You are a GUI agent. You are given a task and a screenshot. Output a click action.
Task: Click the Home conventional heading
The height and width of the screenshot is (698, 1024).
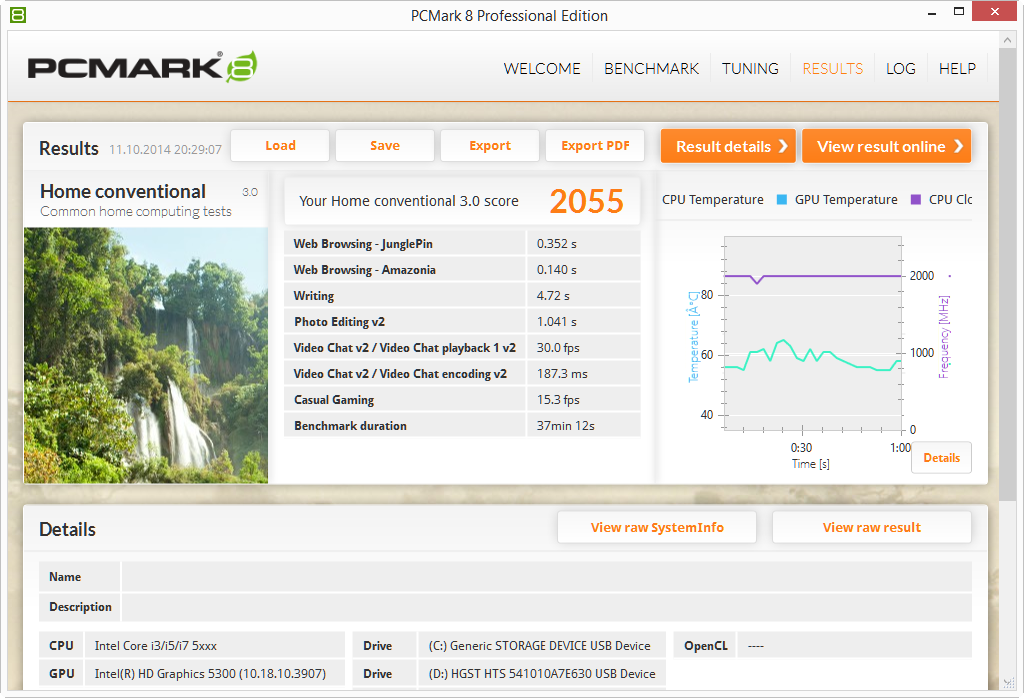(x=123, y=191)
